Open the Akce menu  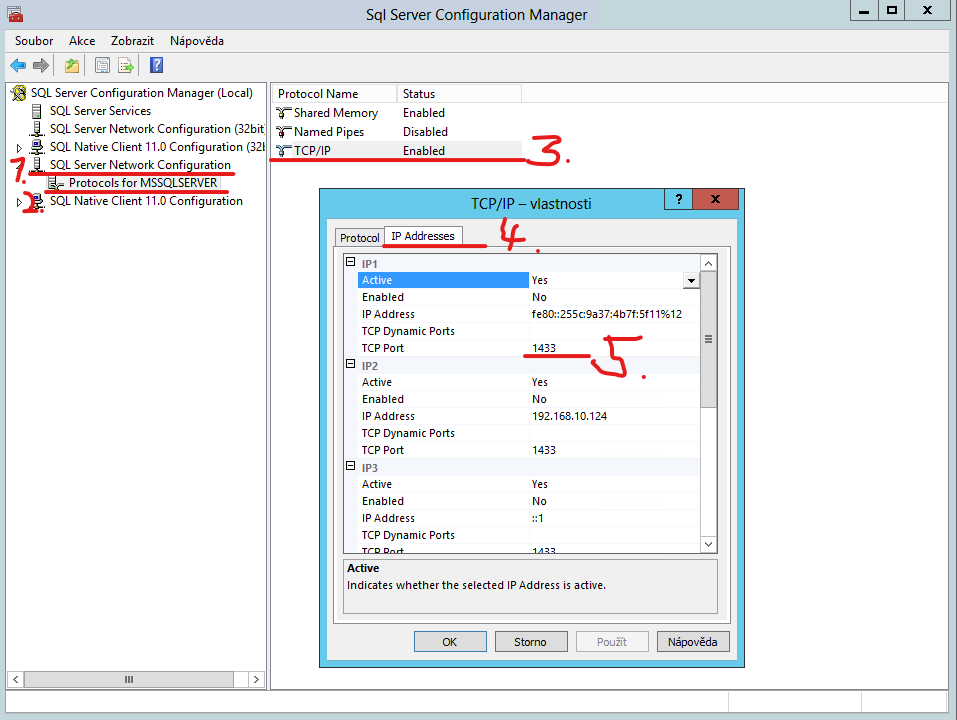coord(81,41)
